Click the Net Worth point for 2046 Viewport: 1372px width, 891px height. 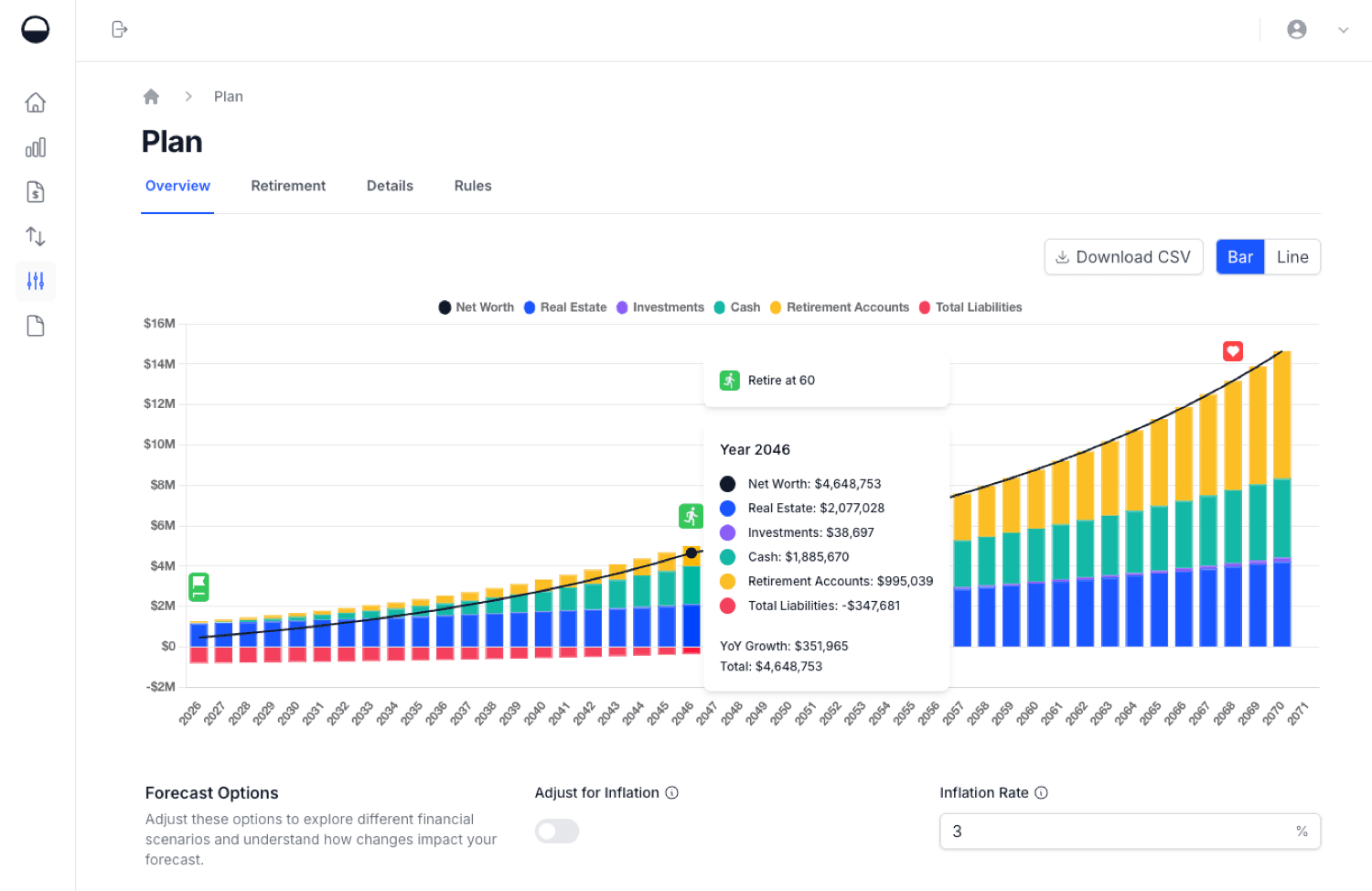pos(691,553)
